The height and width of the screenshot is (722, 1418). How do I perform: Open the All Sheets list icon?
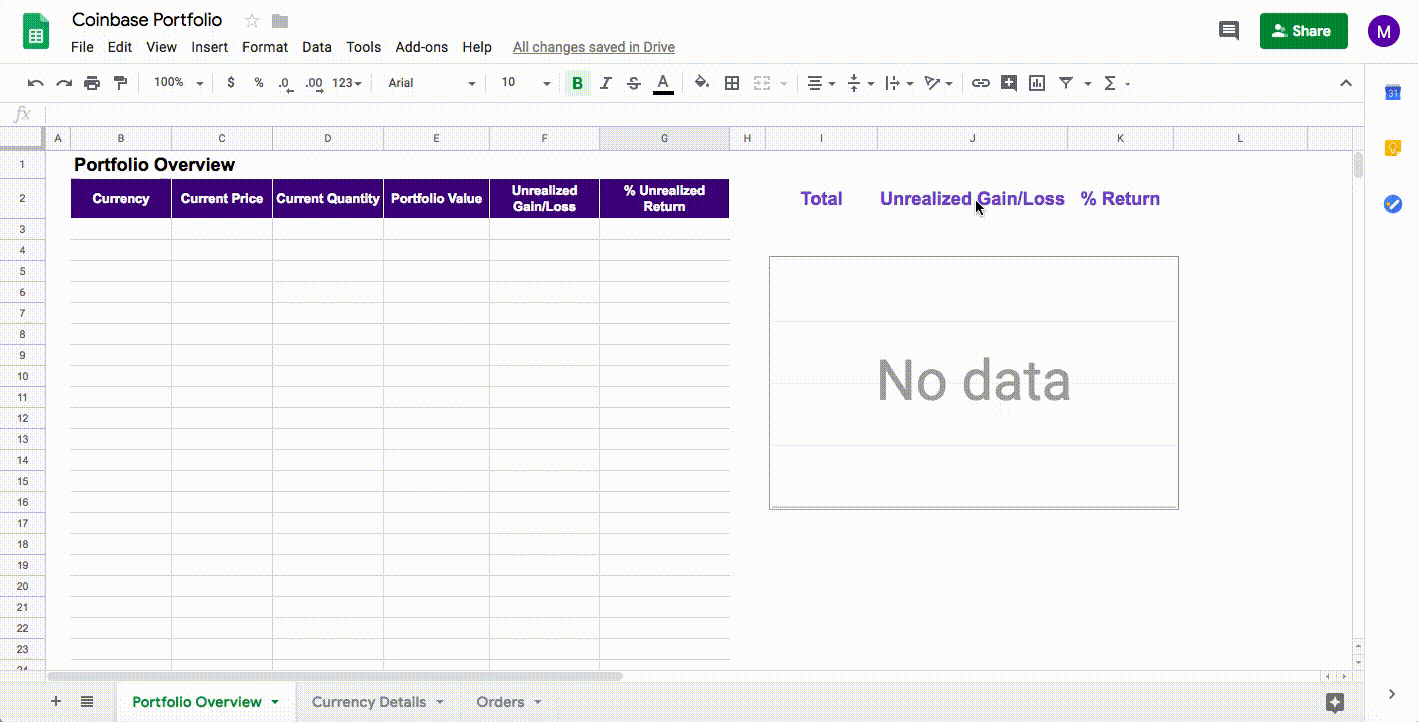click(x=87, y=702)
